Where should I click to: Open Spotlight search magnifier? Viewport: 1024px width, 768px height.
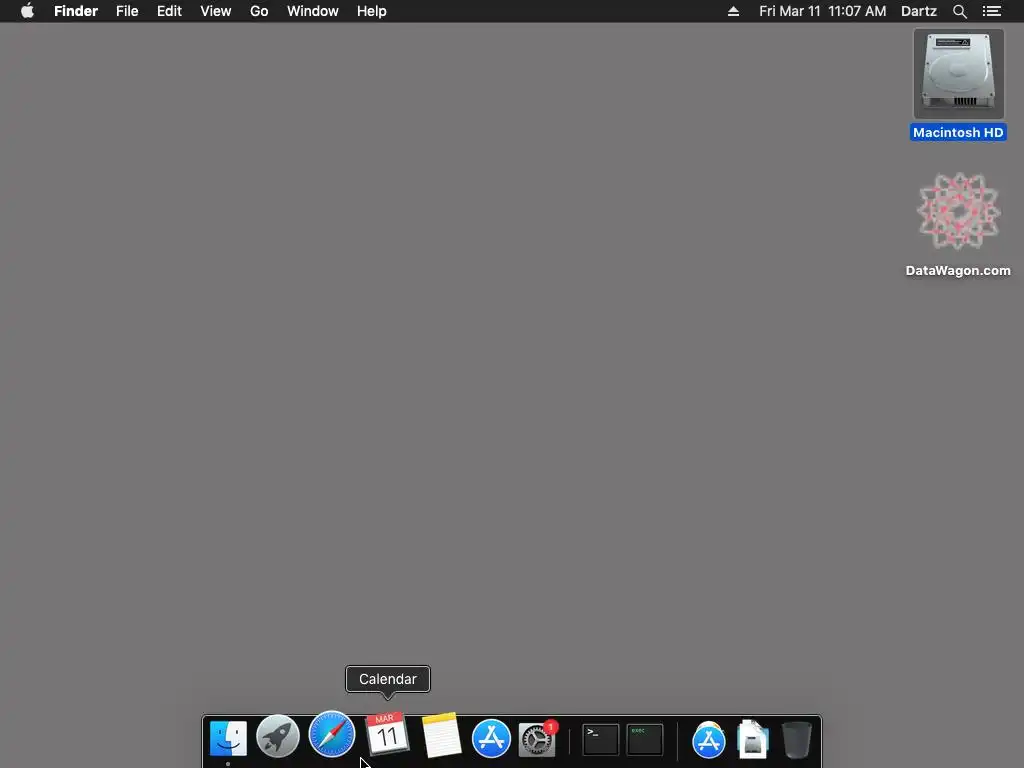[959, 11]
